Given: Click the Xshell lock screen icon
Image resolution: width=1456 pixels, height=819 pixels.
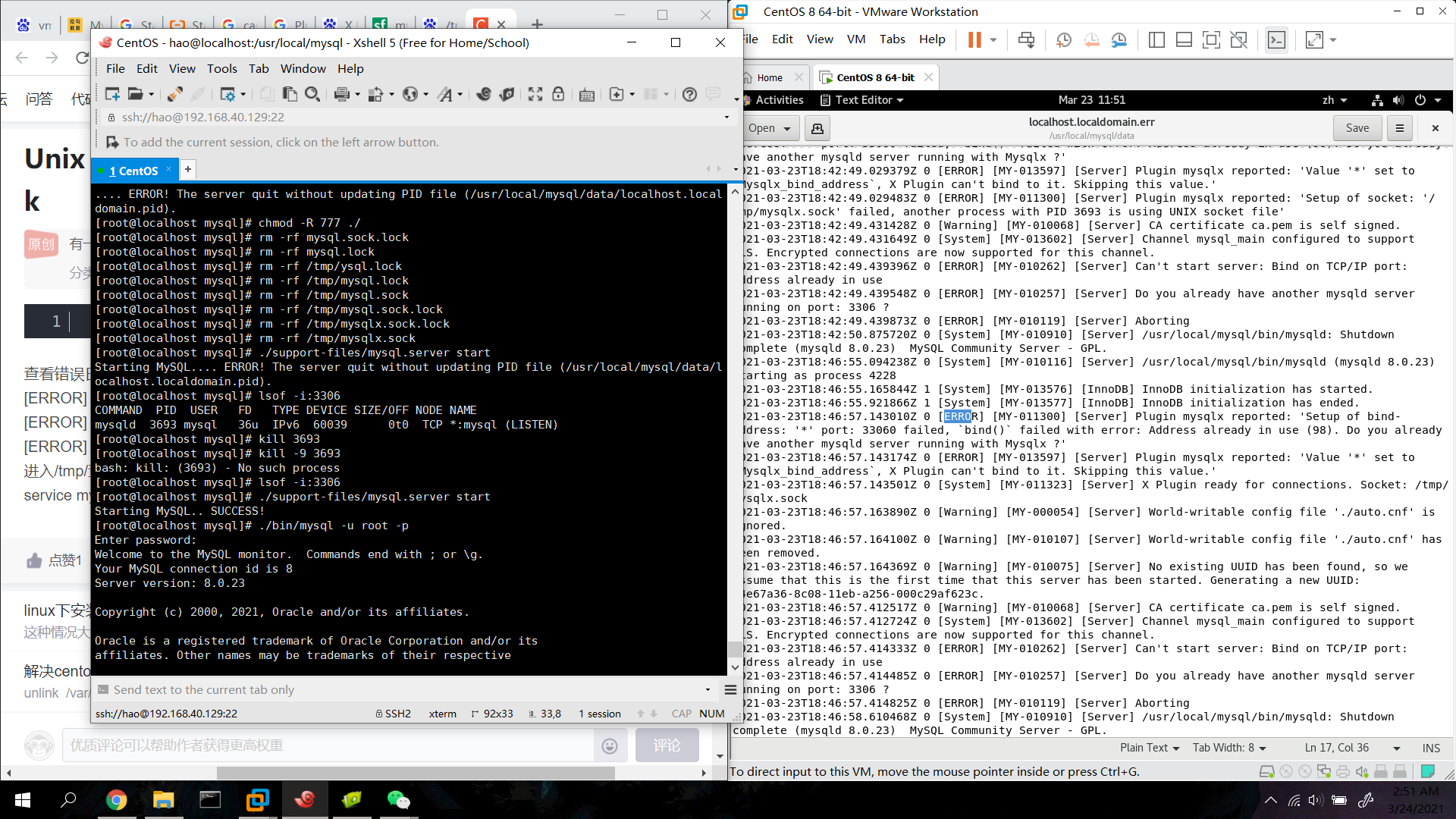Looking at the screenshot, I should [x=558, y=94].
